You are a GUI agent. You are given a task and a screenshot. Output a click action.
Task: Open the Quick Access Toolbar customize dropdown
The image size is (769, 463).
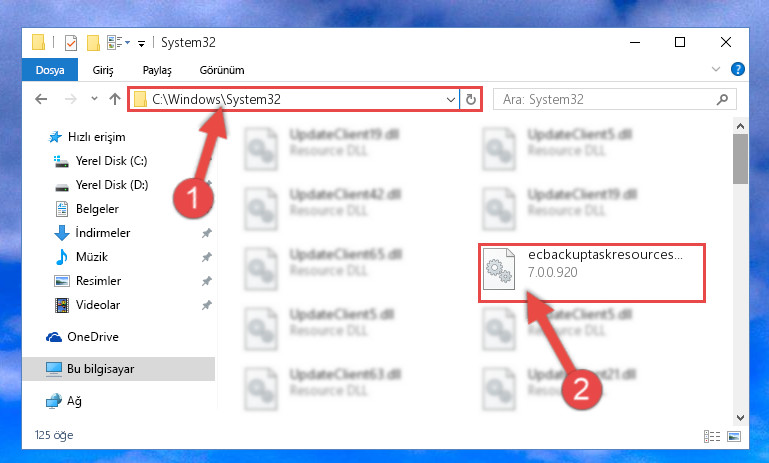[x=141, y=44]
